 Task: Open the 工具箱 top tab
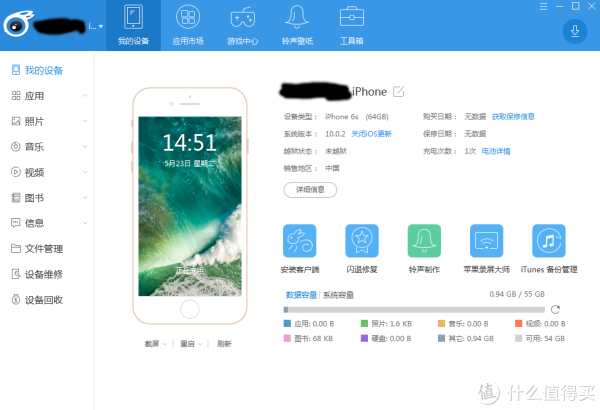pos(352,25)
